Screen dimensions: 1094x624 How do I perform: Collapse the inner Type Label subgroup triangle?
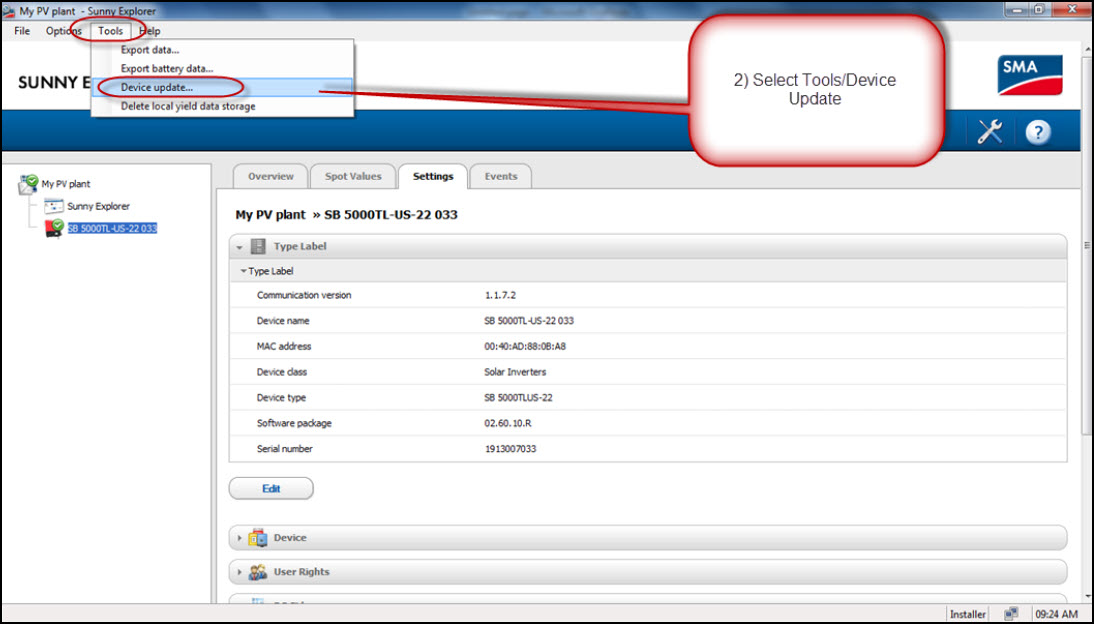click(x=243, y=271)
